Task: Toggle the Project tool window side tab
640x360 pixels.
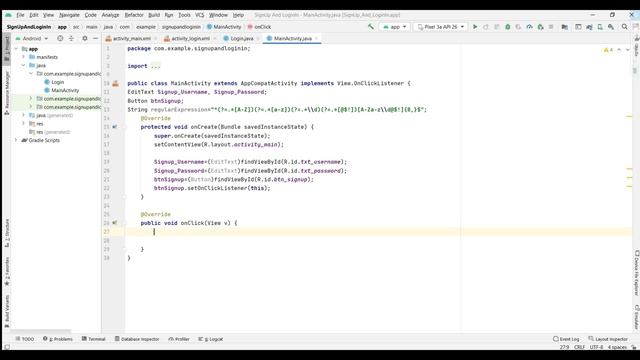Action: pyautogui.click(x=7, y=48)
